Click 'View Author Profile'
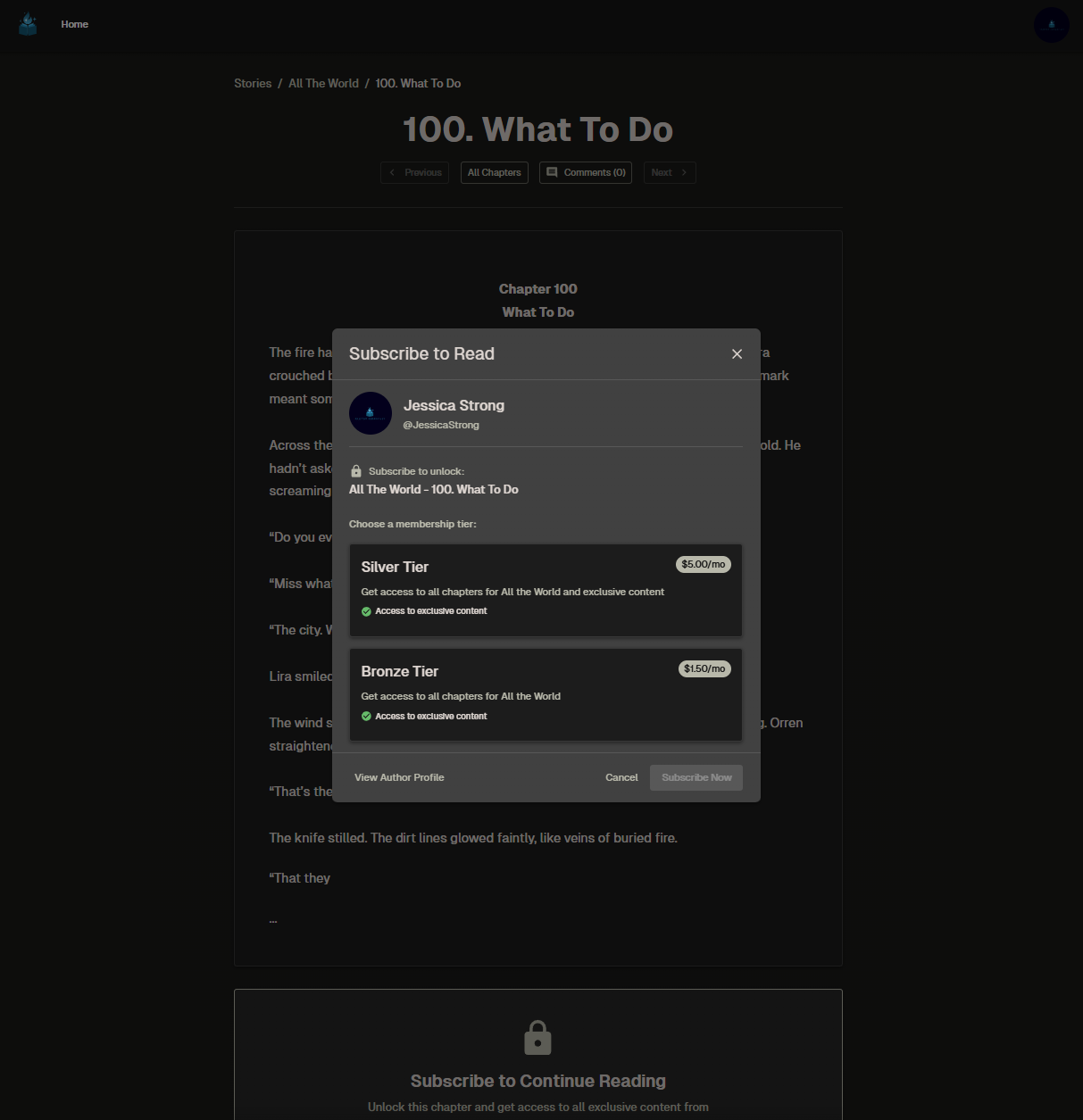The width and height of the screenshot is (1083, 1120). click(399, 777)
